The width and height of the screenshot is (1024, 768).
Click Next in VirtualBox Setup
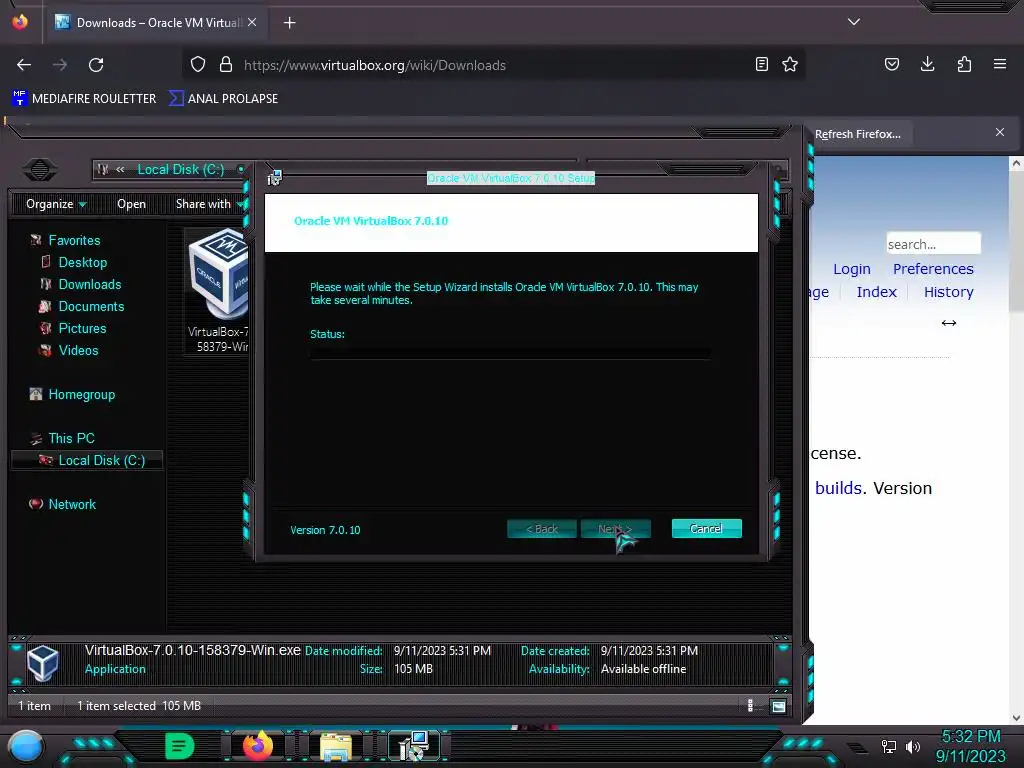(x=616, y=529)
